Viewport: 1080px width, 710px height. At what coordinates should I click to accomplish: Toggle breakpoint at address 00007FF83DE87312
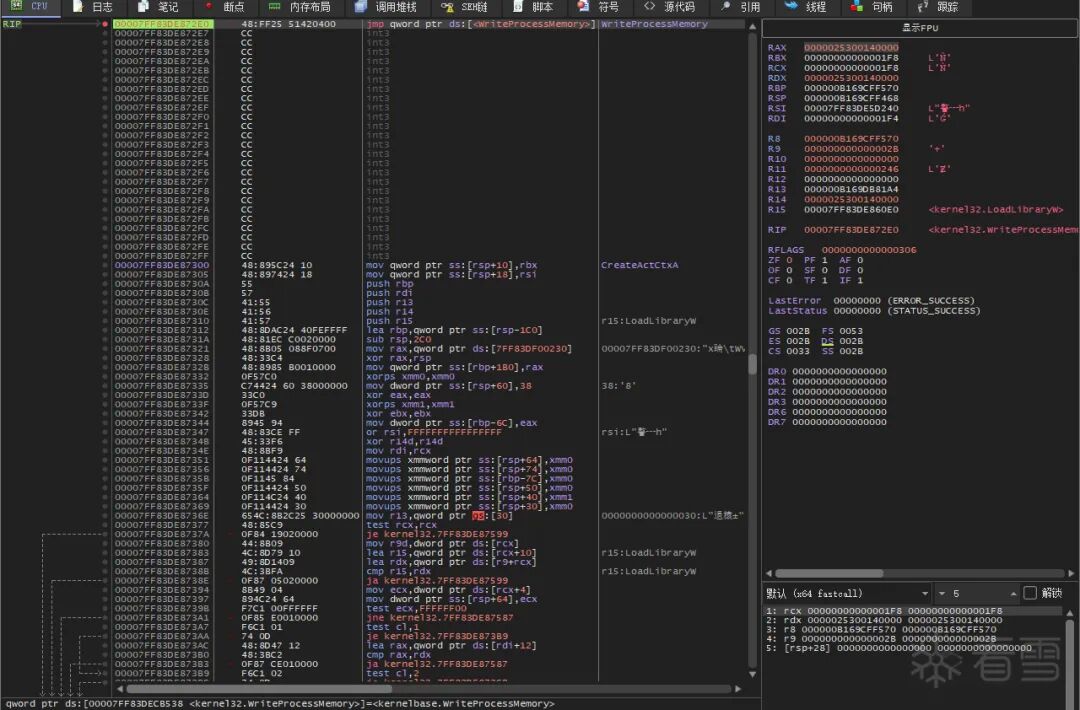(x=105, y=330)
